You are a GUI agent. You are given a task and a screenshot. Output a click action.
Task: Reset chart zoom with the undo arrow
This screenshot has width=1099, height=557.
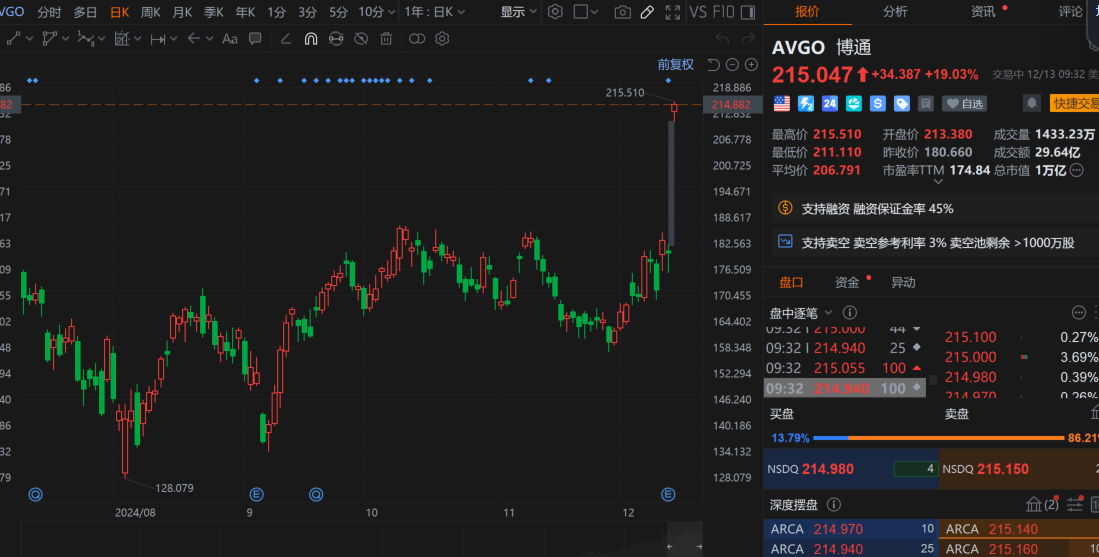tap(714, 64)
